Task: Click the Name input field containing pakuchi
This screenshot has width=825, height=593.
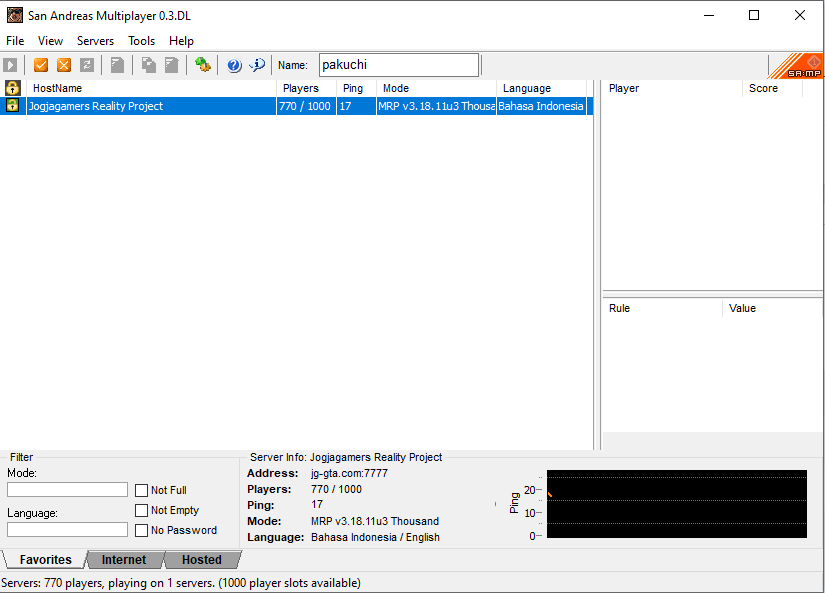Action: pos(399,65)
